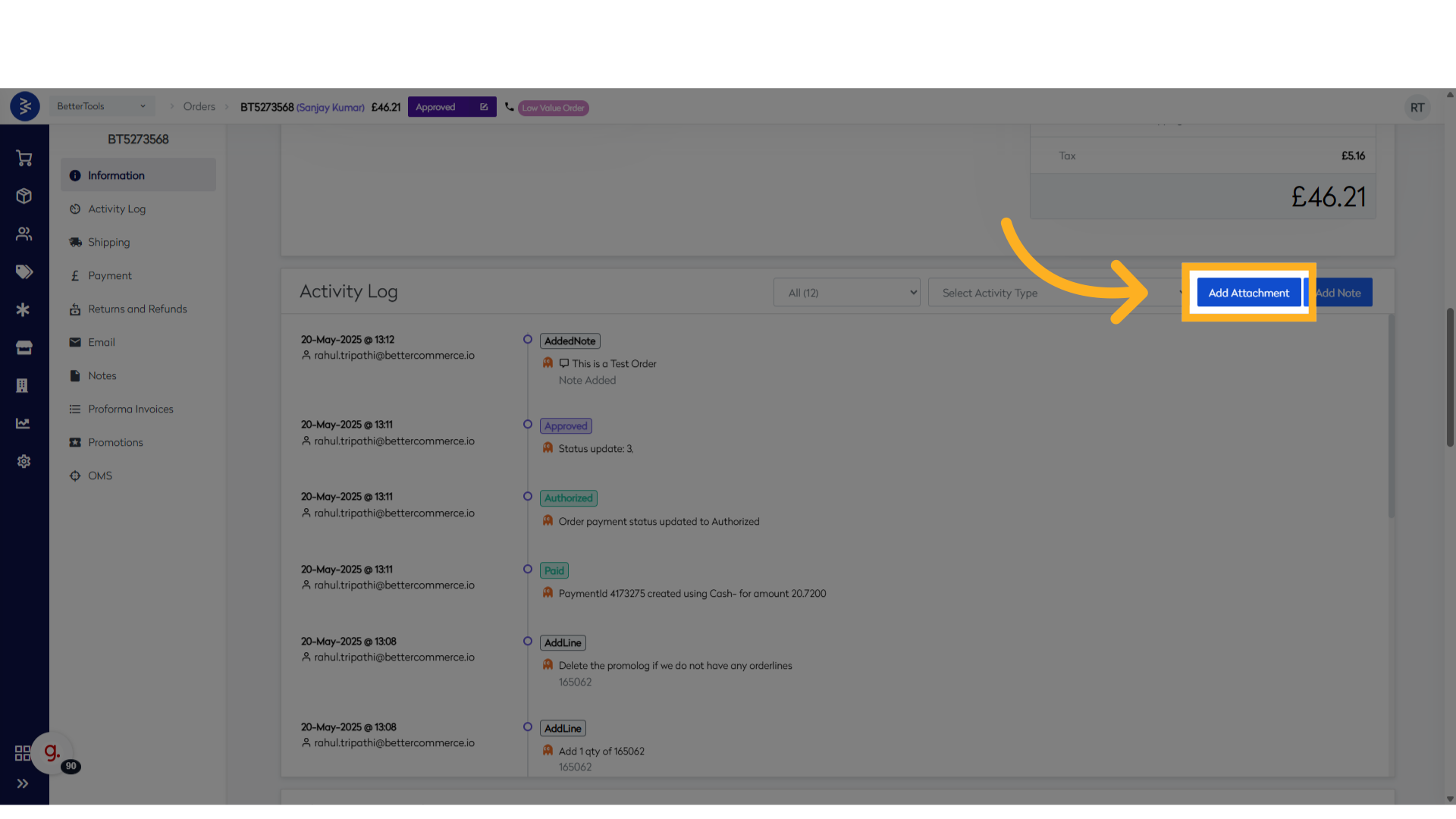Open the settings gear sidebar icon
This screenshot has width=1456, height=819.
click(24, 461)
